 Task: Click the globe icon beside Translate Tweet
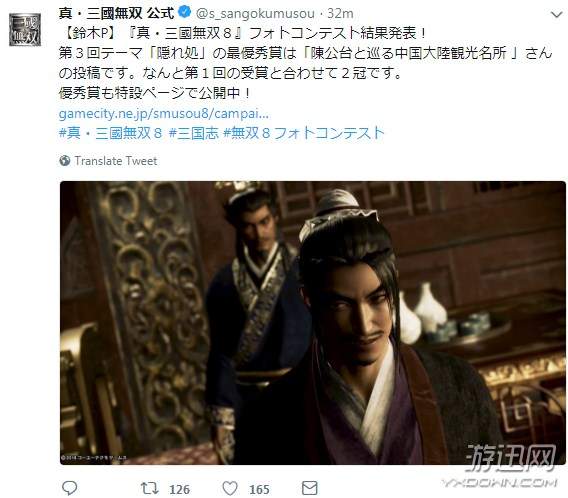(x=64, y=160)
